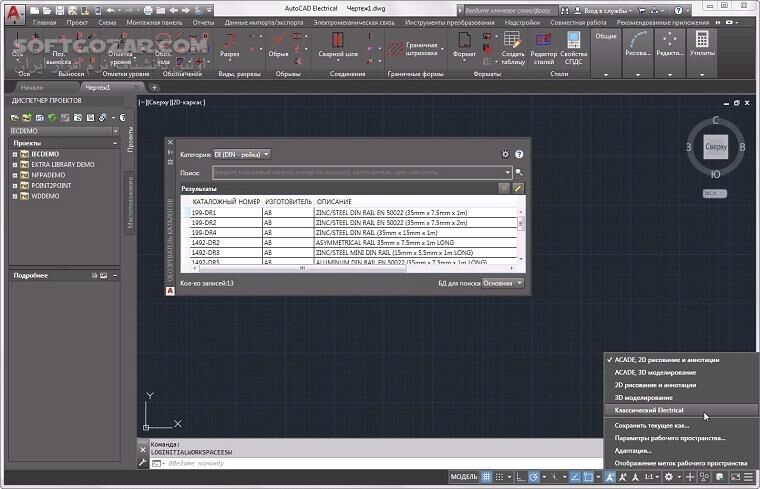
Task: Toggle ortho mode in status bar
Action: tap(521, 477)
